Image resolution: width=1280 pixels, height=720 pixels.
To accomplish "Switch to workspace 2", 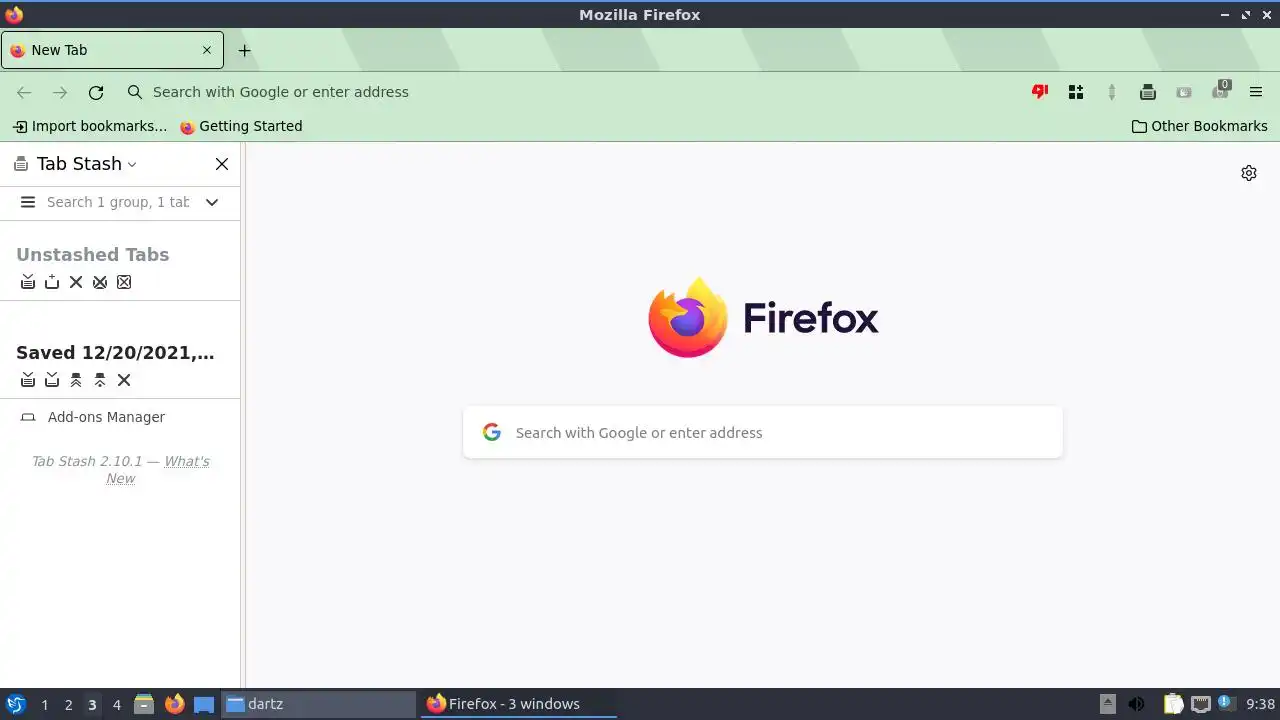I will (x=68, y=704).
